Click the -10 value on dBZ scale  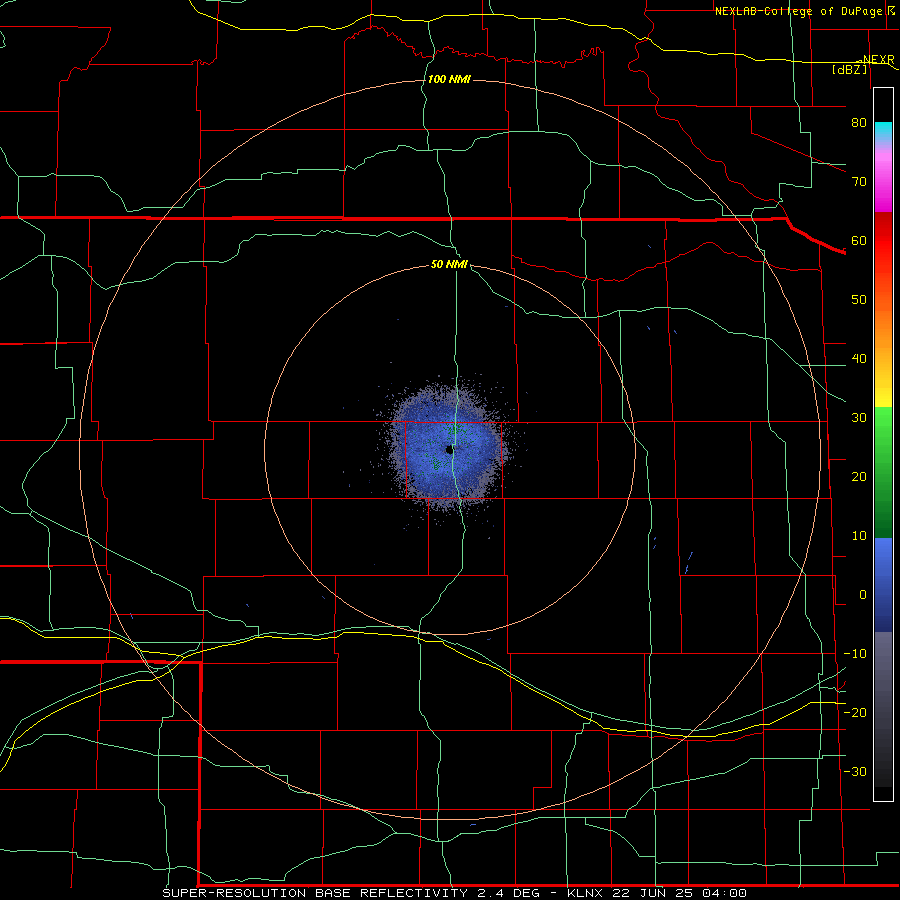(x=855, y=654)
